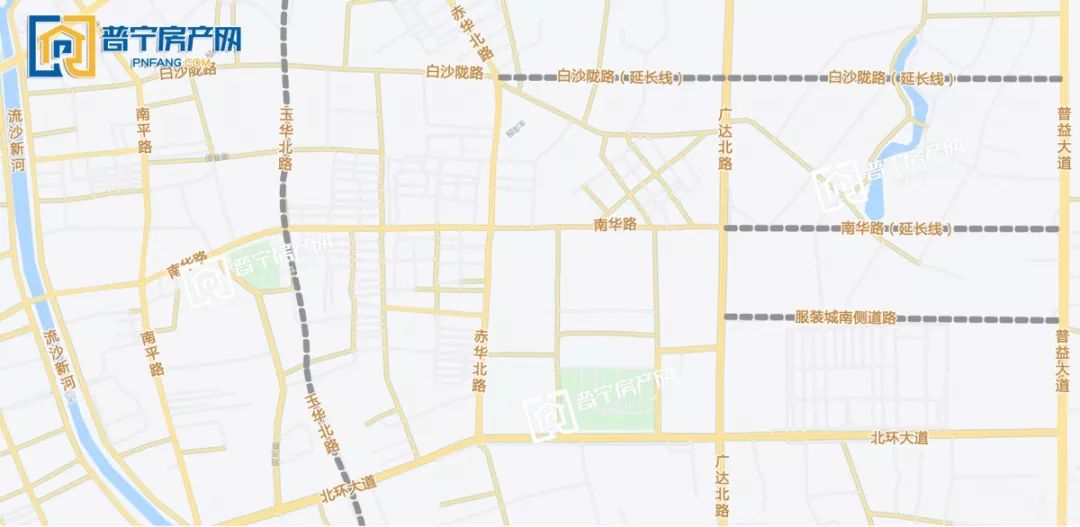Screen dimensions: 1080x527
Task: Select the 服装城南侧道路 label
Action: point(846,318)
